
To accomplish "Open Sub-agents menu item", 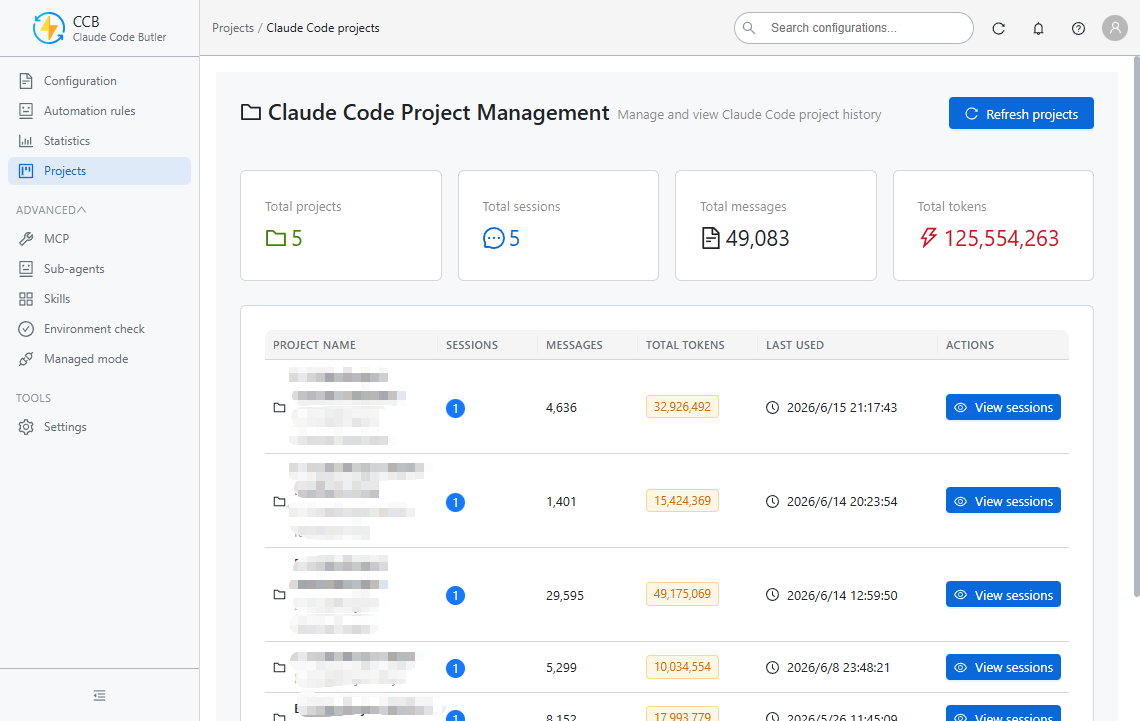I will tap(100, 269).
